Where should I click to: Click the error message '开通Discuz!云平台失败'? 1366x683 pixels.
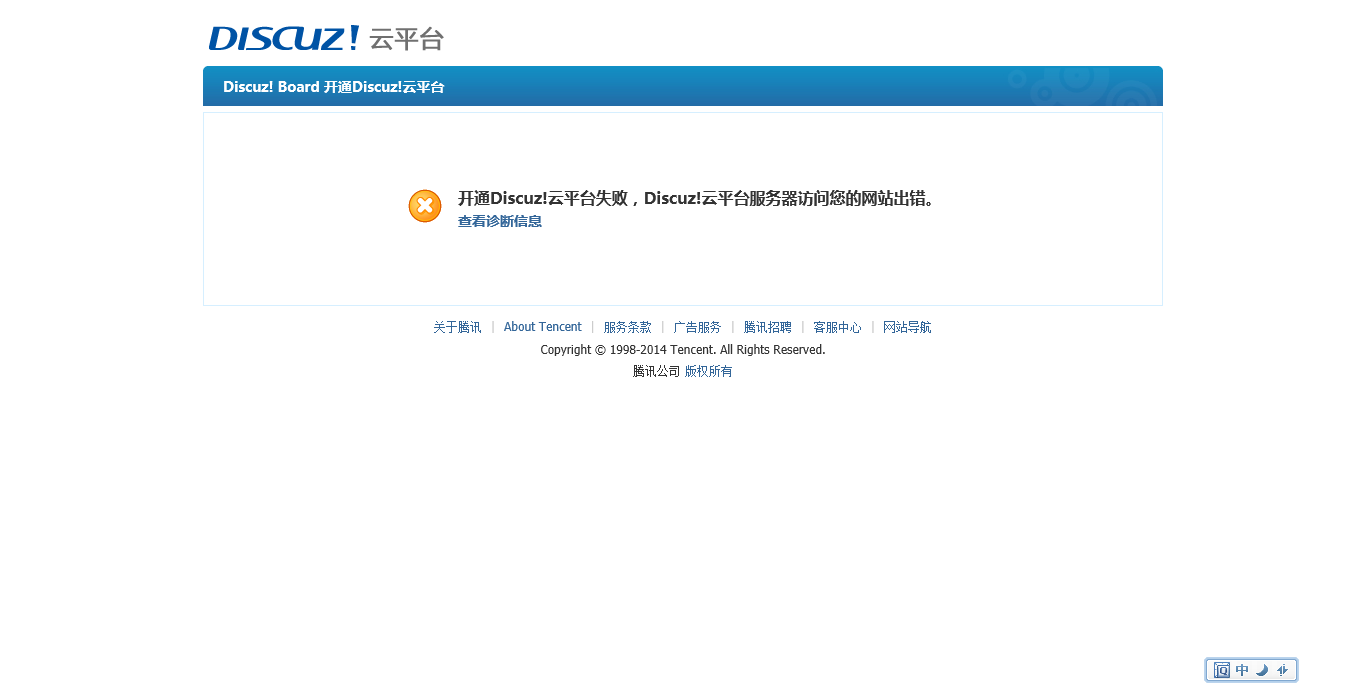pos(542,198)
